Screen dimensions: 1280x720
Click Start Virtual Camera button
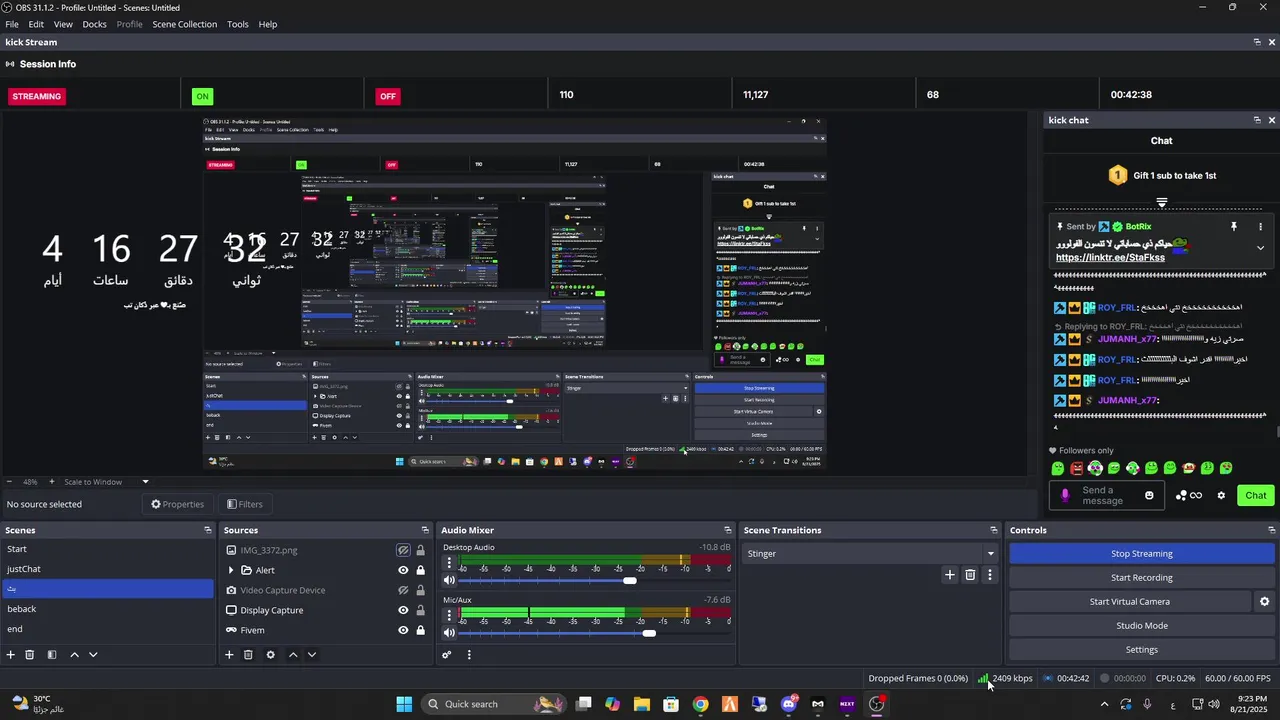1130,602
